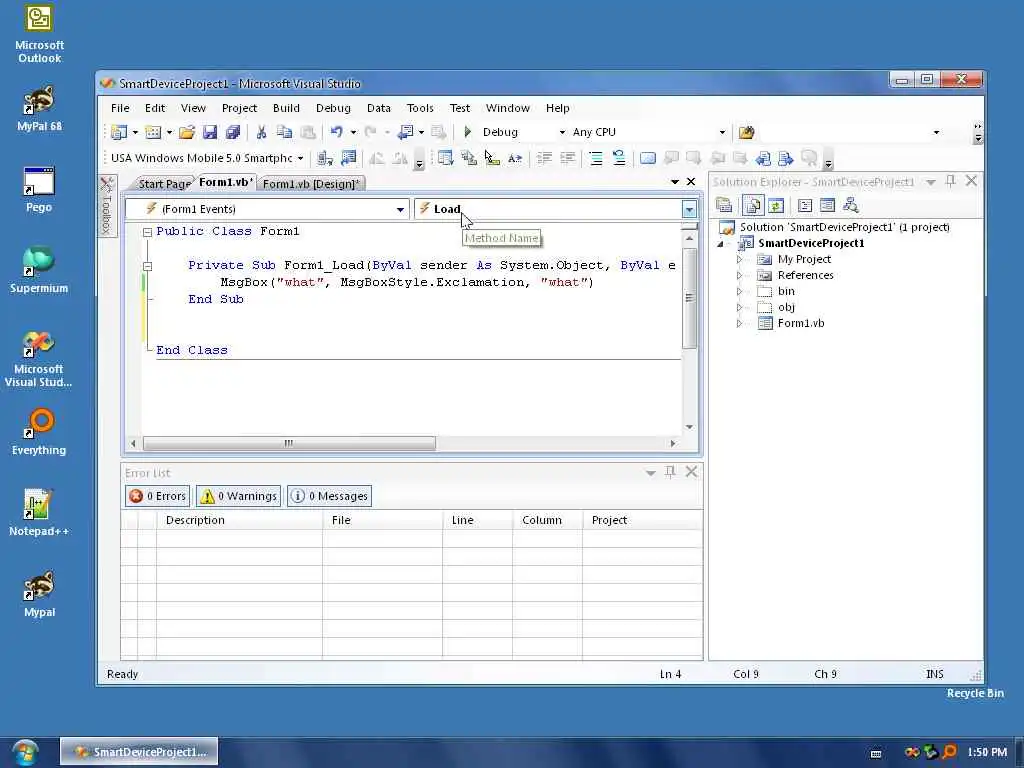Open the Debug menu
Image resolution: width=1024 pixels, height=768 pixels.
point(333,108)
